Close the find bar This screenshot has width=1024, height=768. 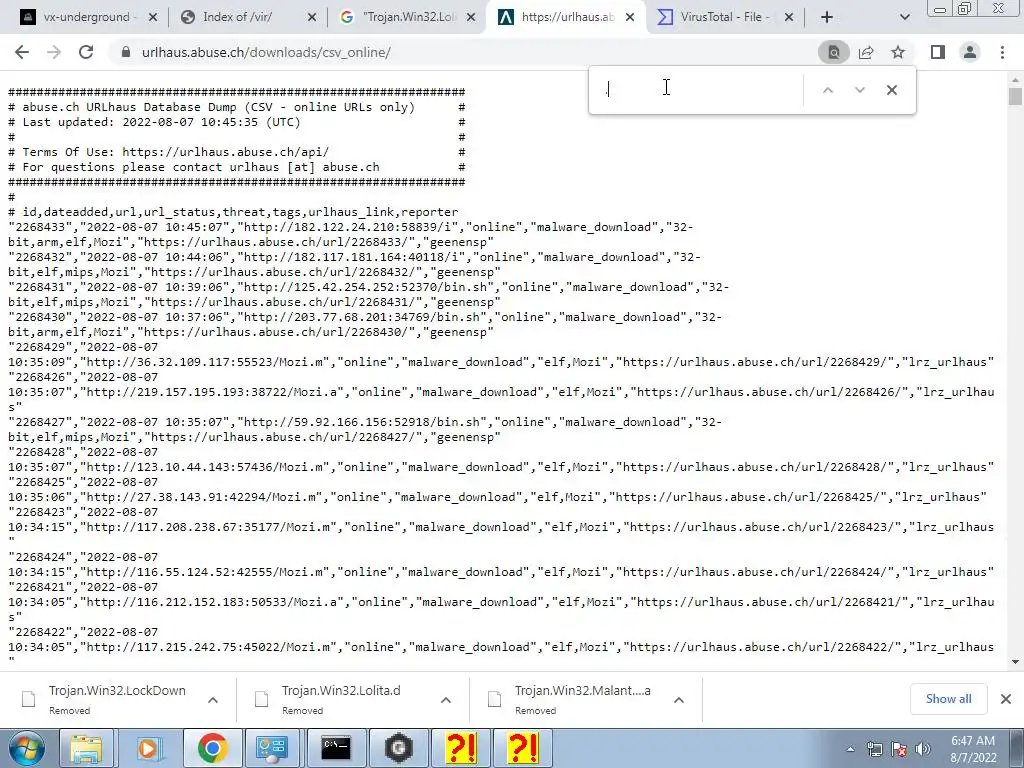(891, 90)
